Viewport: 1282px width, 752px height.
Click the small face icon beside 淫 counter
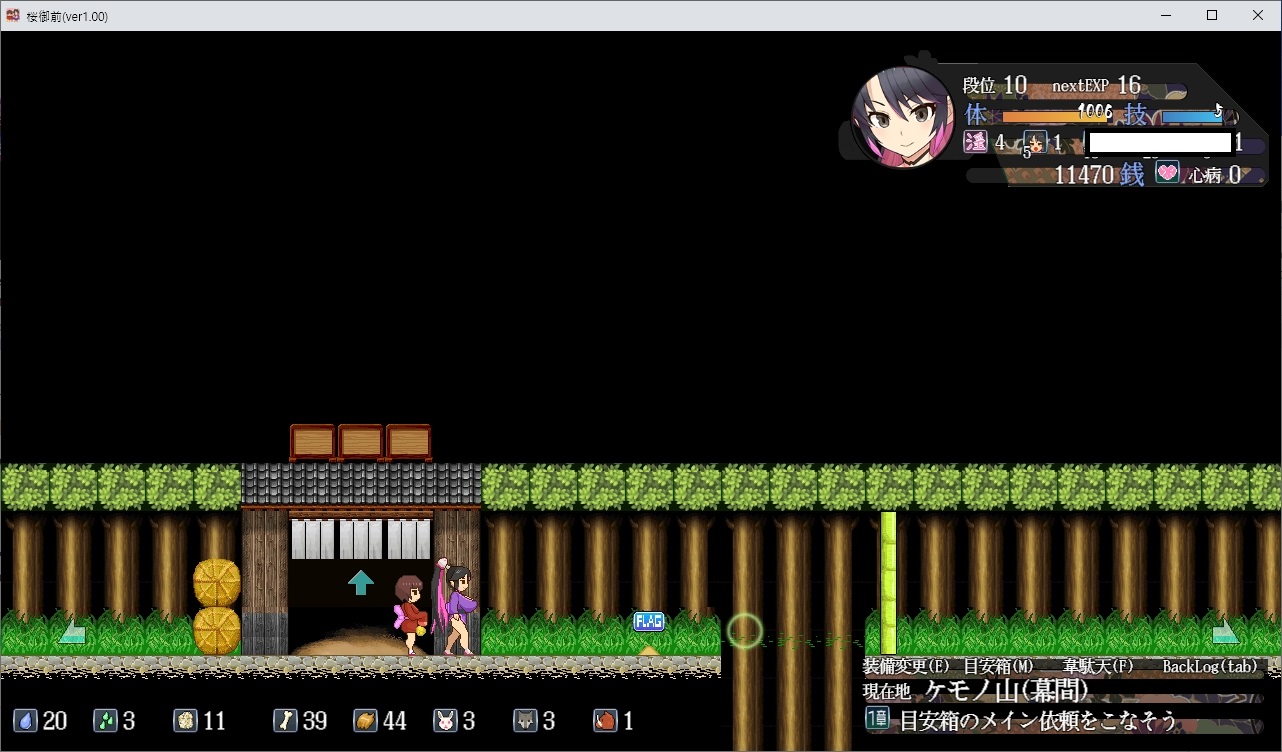pos(1035,143)
